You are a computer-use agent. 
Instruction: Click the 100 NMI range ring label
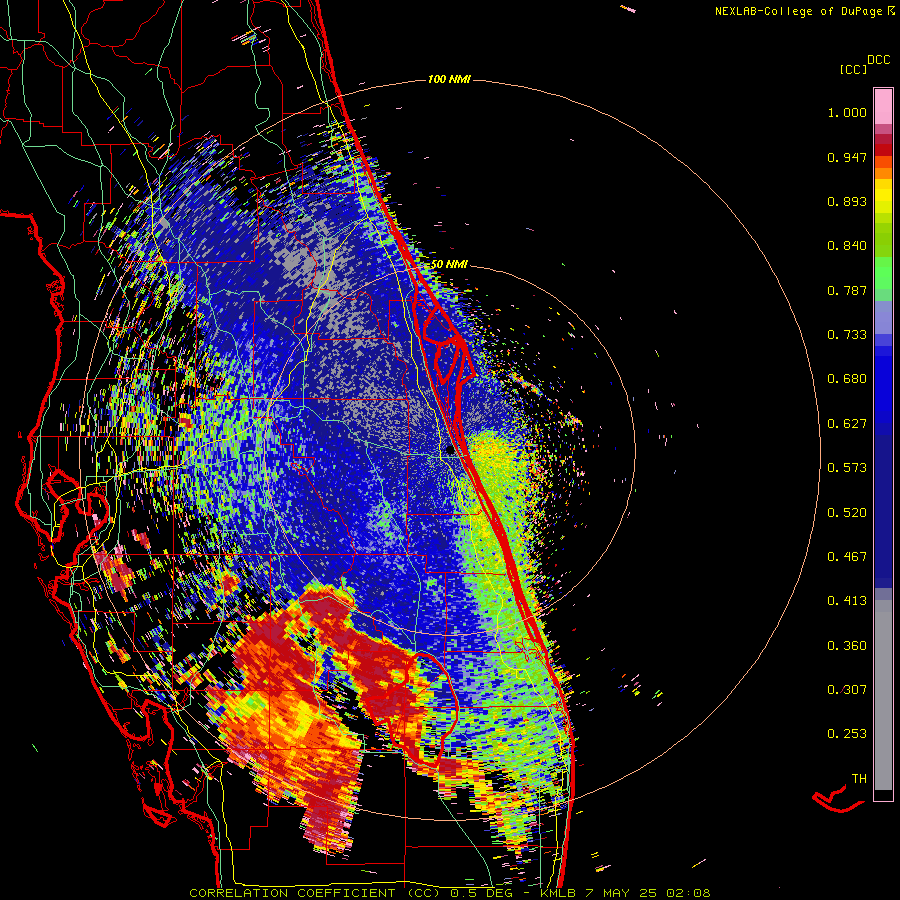(x=449, y=79)
